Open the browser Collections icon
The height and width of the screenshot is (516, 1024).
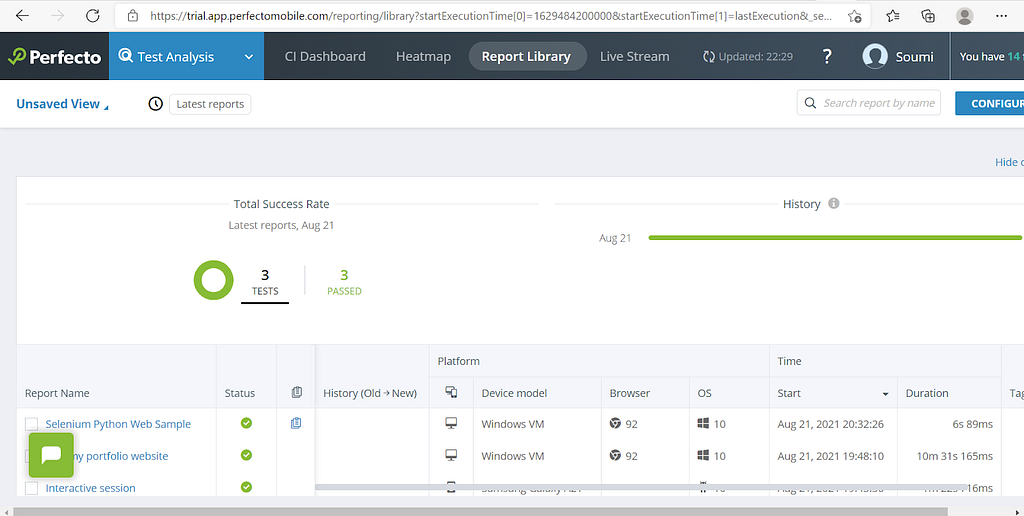tap(928, 16)
